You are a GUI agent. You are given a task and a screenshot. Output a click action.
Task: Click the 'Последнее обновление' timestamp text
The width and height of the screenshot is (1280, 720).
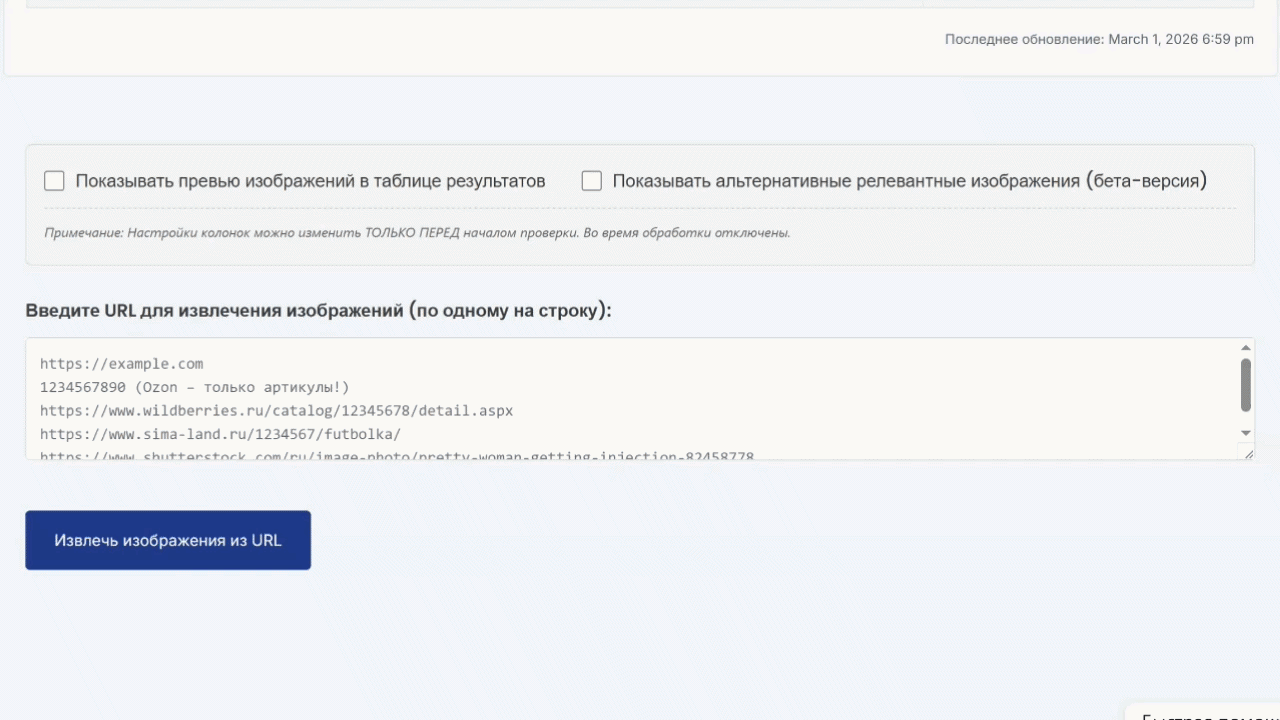pos(1099,40)
